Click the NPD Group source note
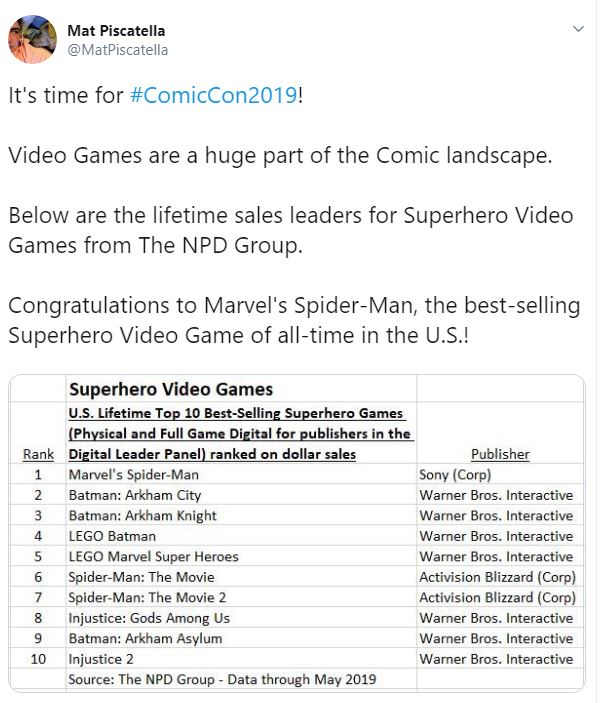The image size is (606, 703). pyautogui.click(x=222, y=680)
